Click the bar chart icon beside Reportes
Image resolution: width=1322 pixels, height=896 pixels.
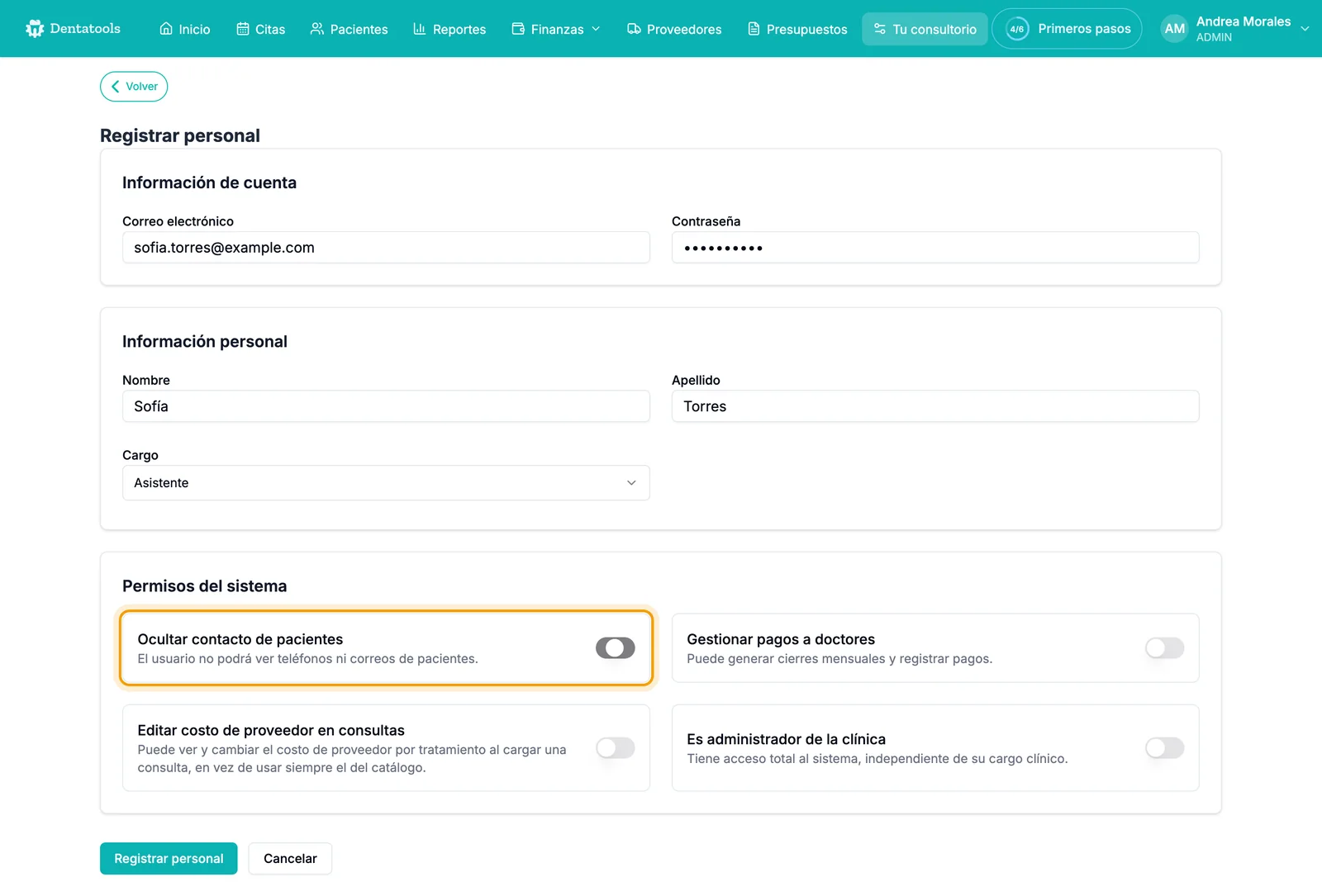420,29
